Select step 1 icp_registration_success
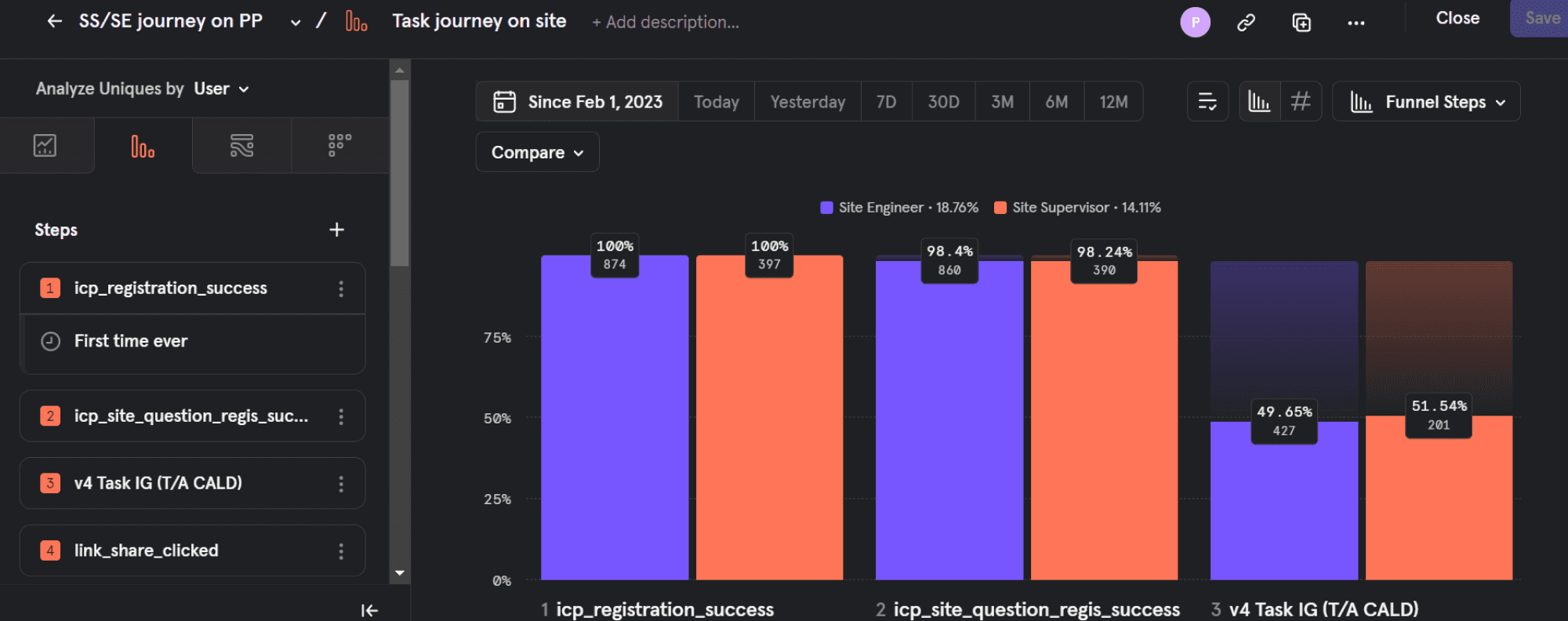The image size is (1568, 621). (x=192, y=289)
